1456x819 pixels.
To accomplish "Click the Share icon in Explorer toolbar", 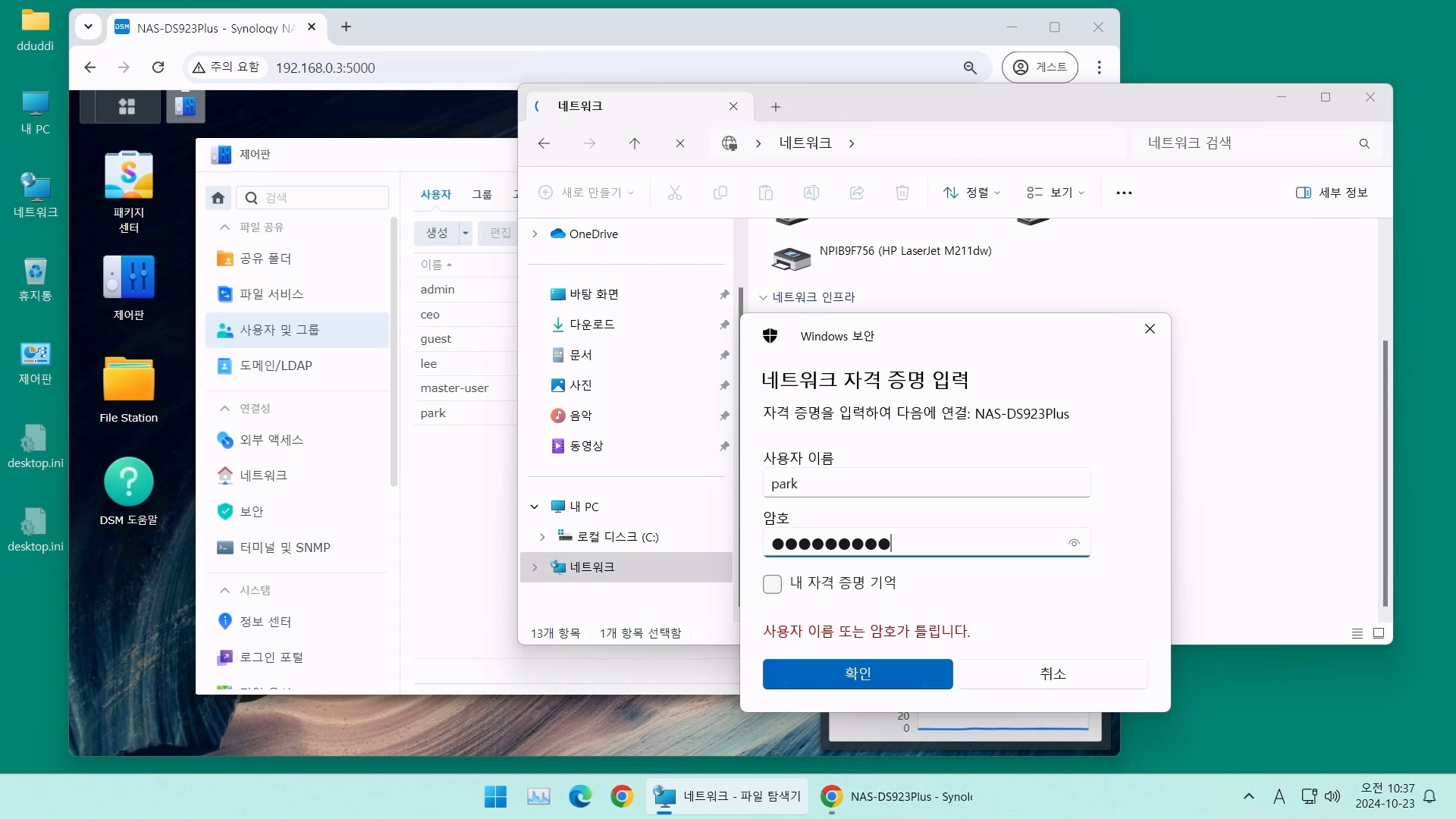I will pos(856,193).
